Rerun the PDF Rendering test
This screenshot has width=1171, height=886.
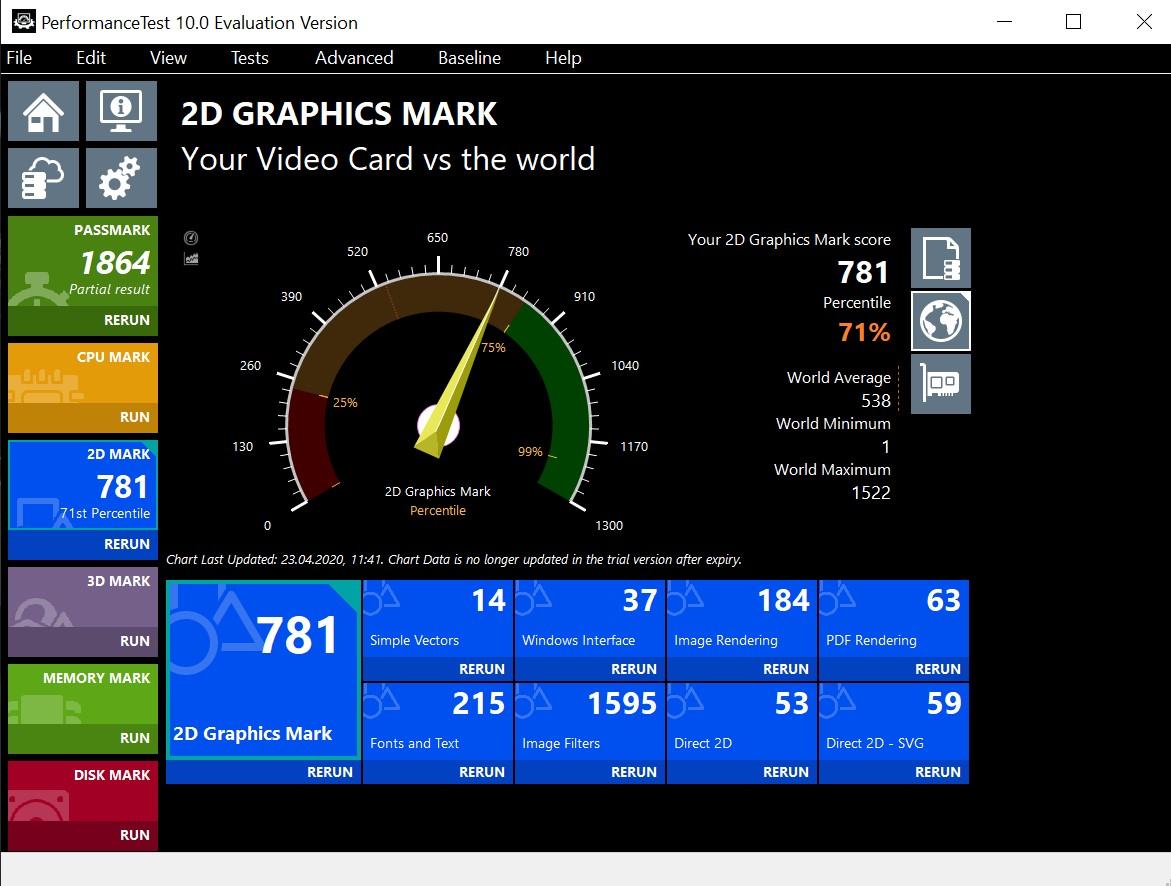(x=894, y=669)
